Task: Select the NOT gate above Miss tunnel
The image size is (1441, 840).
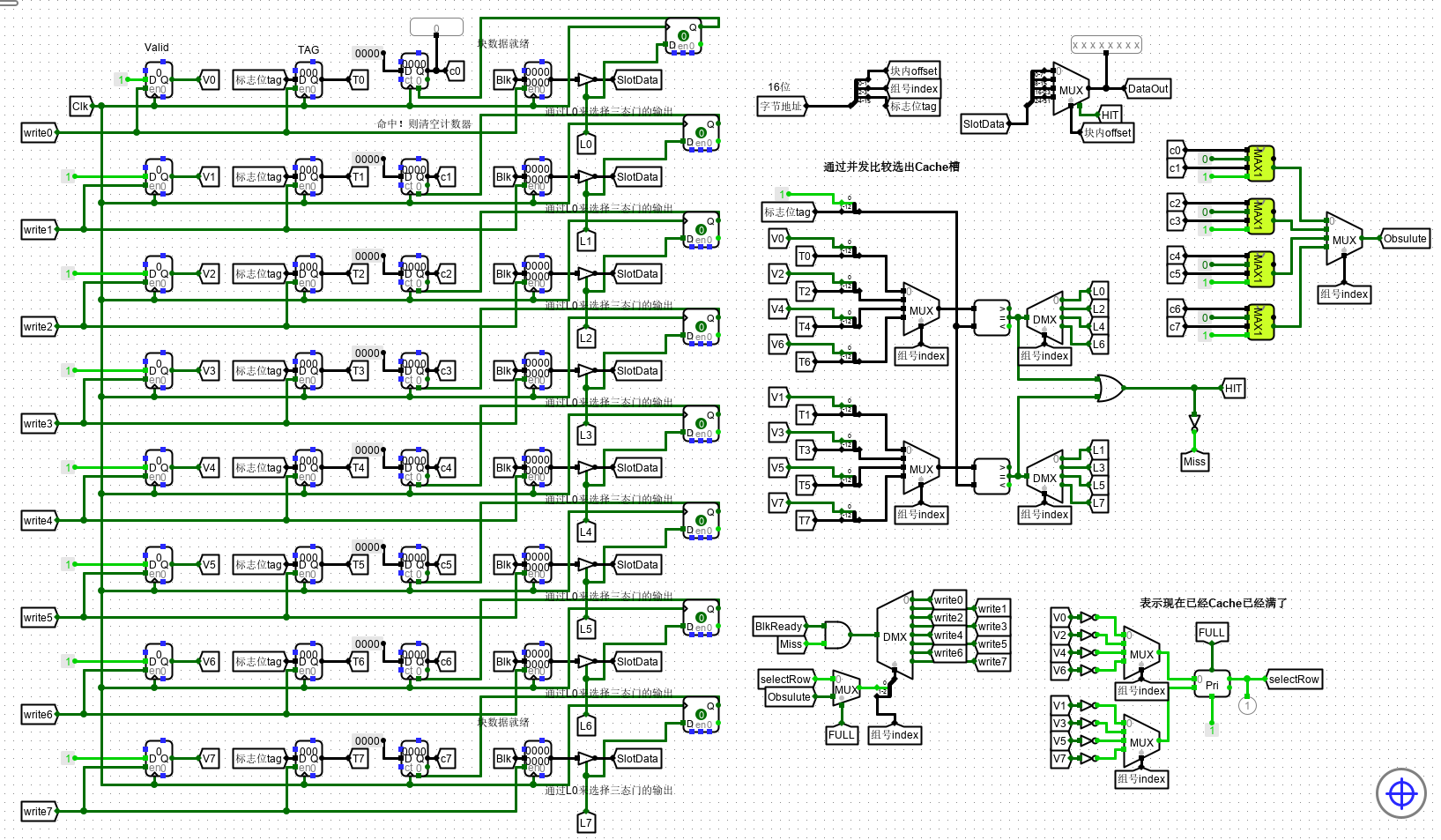Action: [x=1194, y=423]
